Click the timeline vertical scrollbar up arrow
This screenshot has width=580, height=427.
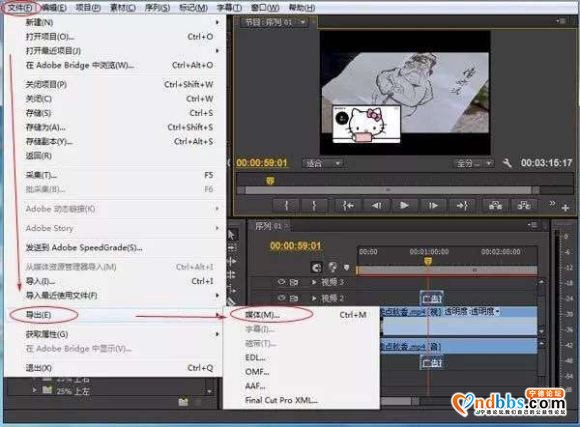tap(541, 282)
